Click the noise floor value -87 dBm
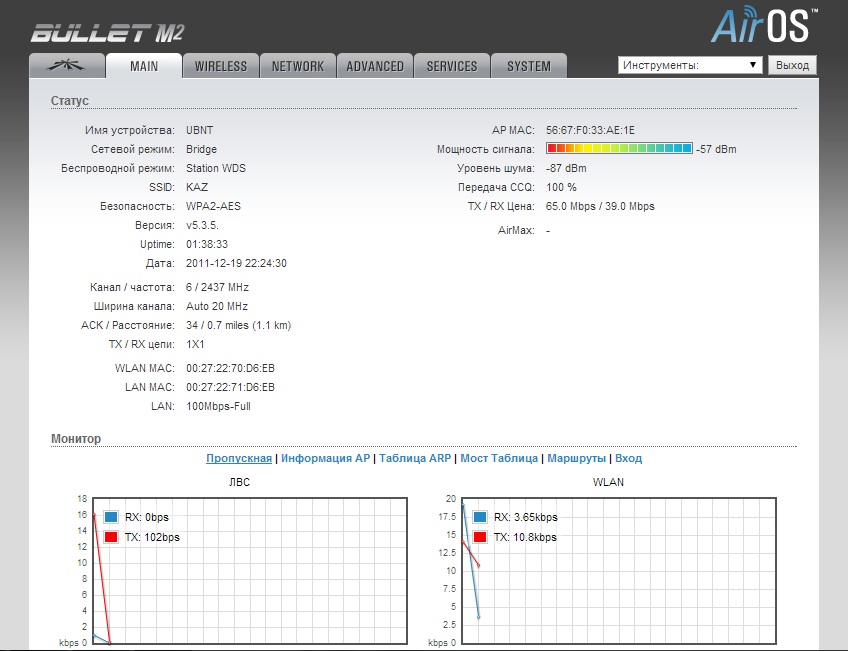This screenshot has width=848, height=651. point(566,168)
